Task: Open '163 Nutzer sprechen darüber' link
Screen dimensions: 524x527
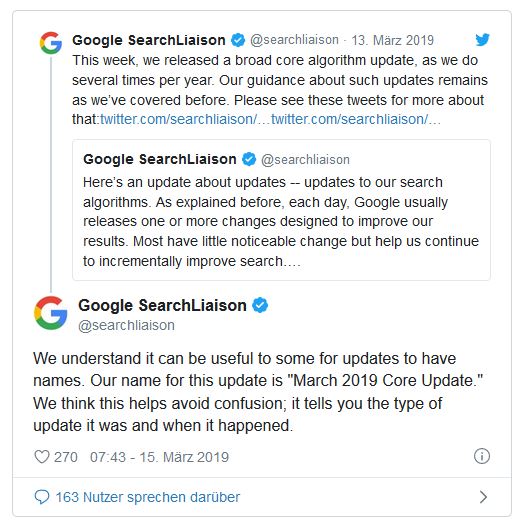Action: click(148, 497)
